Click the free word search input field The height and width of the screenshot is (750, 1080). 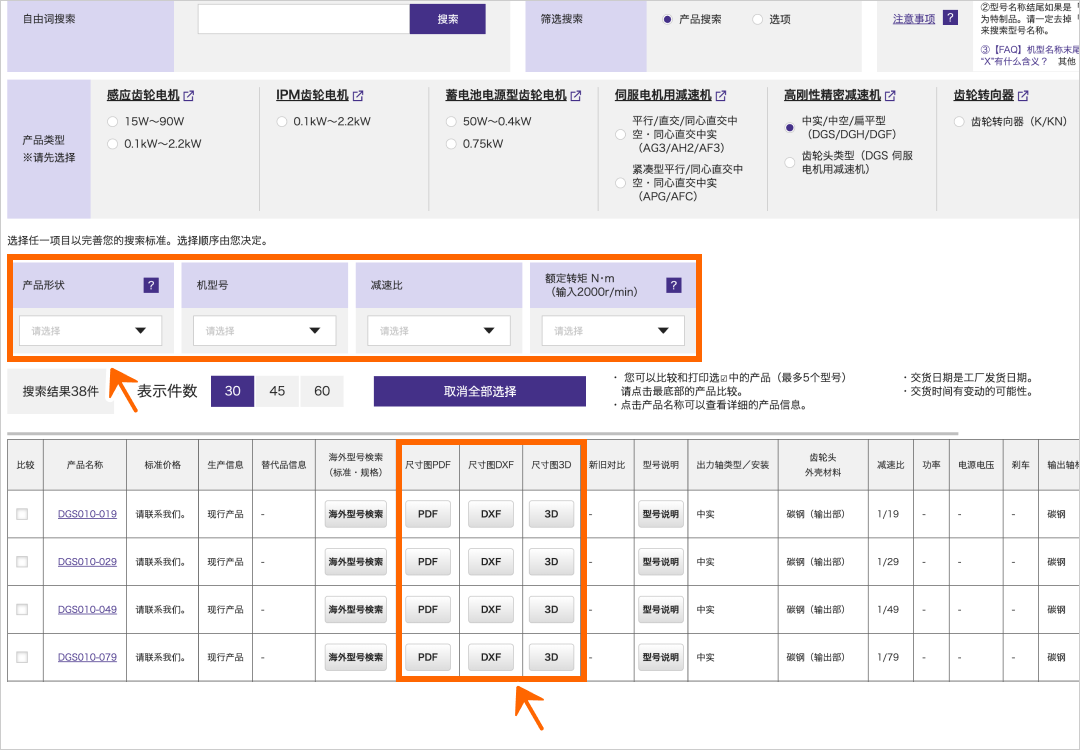304,19
